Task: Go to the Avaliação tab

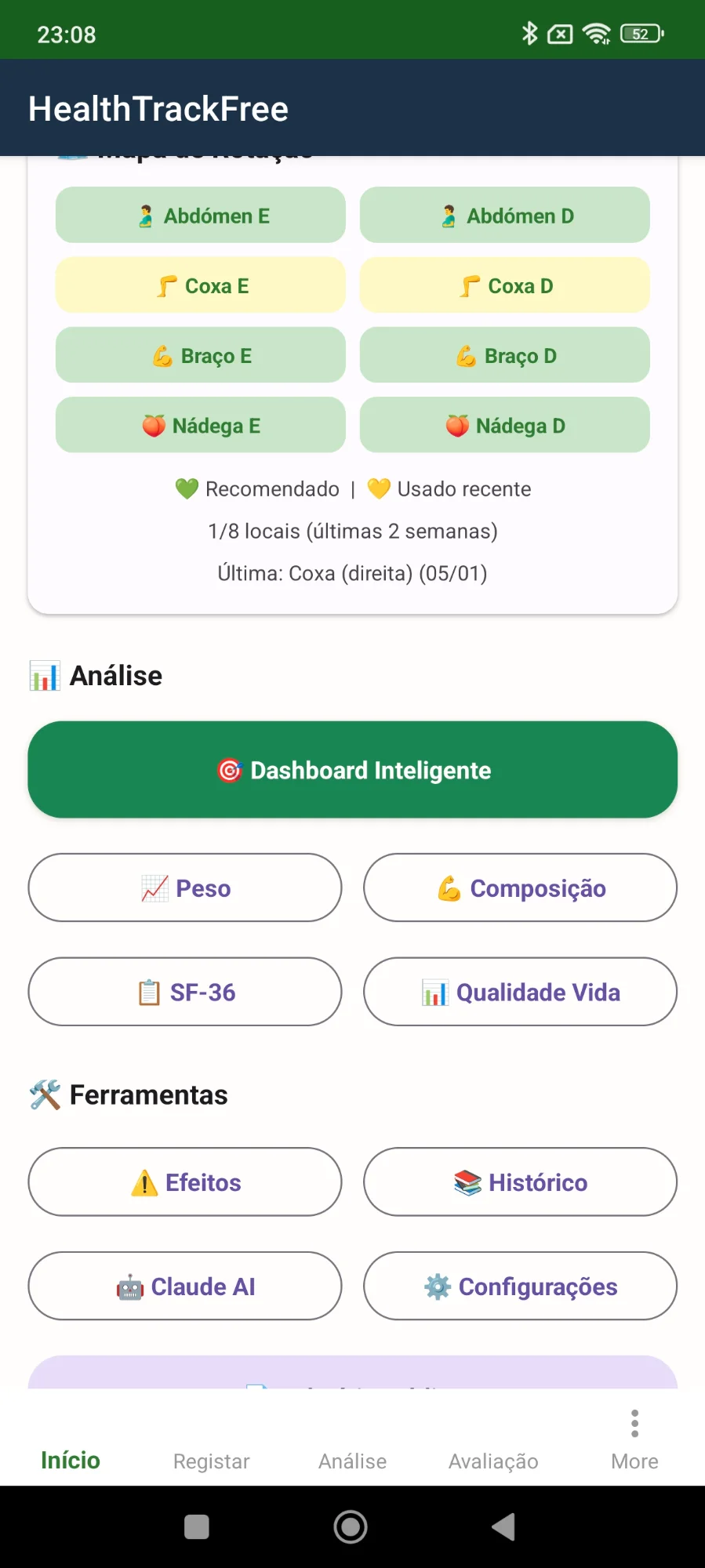Action: (493, 1461)
